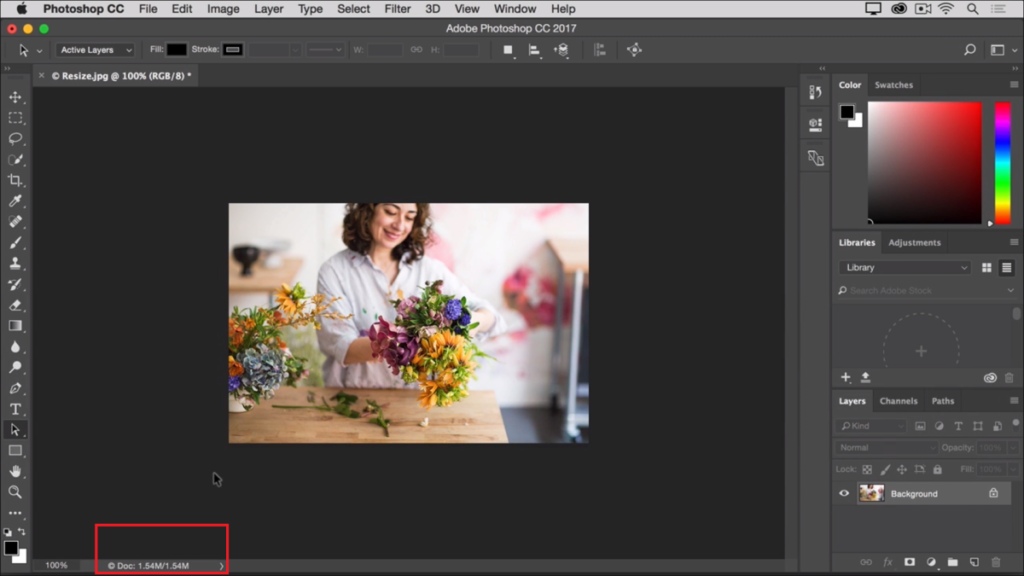This screenshot has width=1024, height=576.
Task: Click the Doc size status bar info
Action: [x=148, y=566]
